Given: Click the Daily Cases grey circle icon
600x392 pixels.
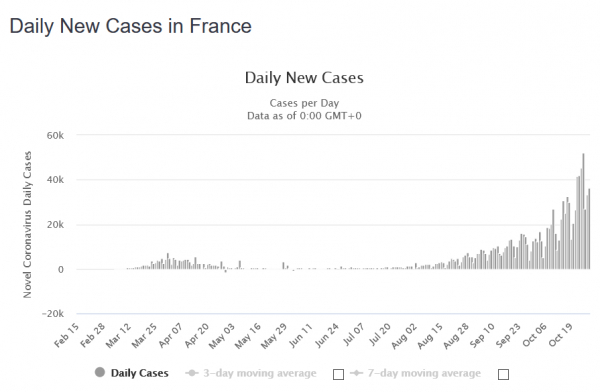Looking at the screenshot, I should tap(100, 372).
